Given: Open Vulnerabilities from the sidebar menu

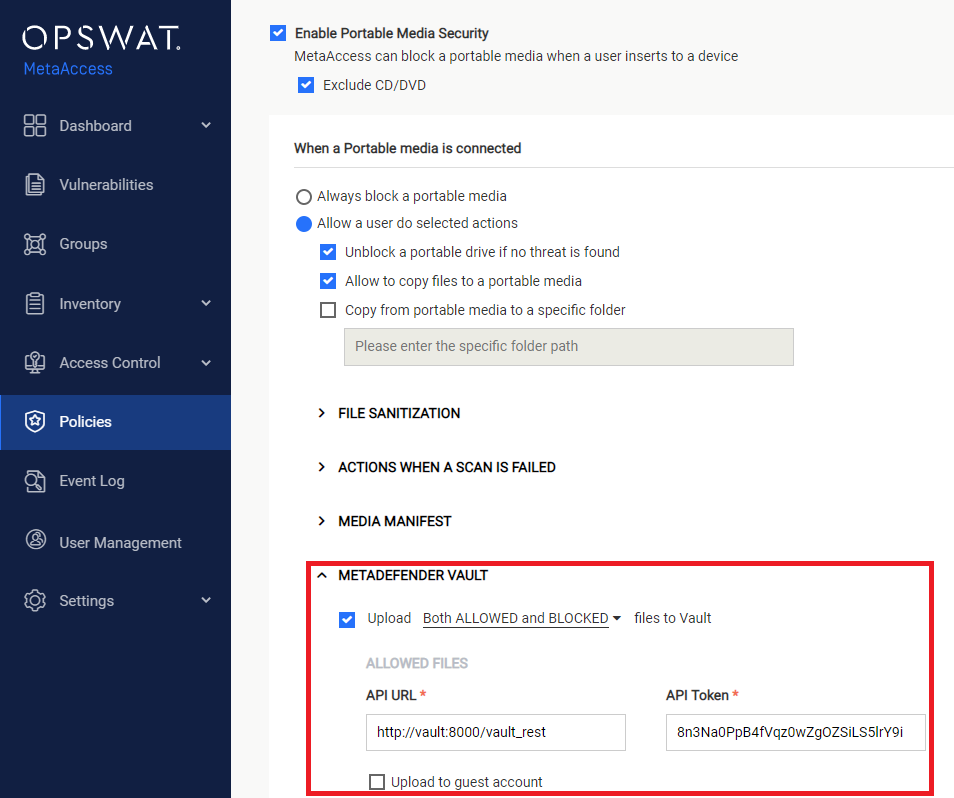Looking at the screenshot, I should click(x=105, y=184).
